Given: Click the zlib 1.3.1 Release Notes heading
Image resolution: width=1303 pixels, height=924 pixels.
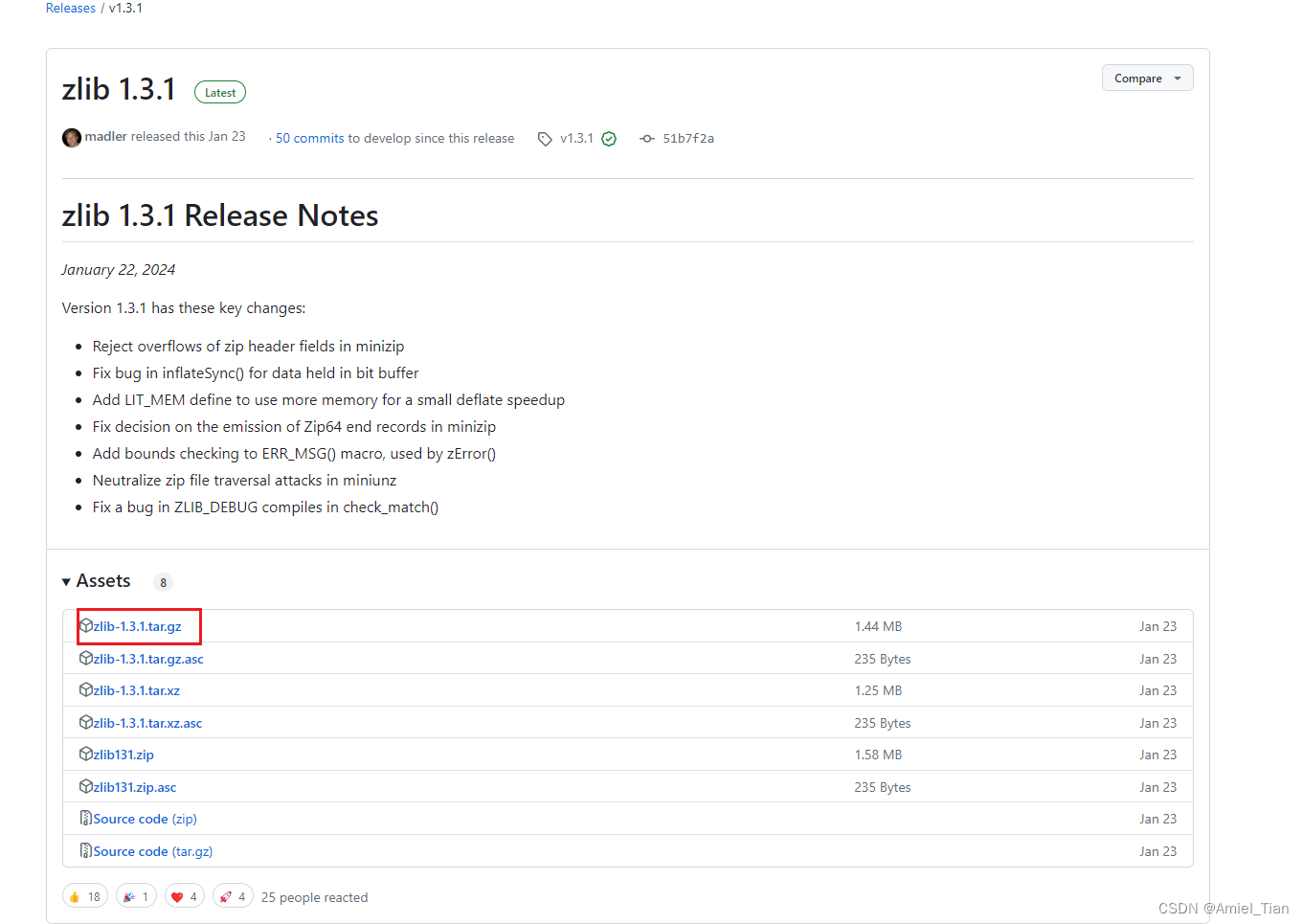Looking at the screenshot, I should 220,215.
